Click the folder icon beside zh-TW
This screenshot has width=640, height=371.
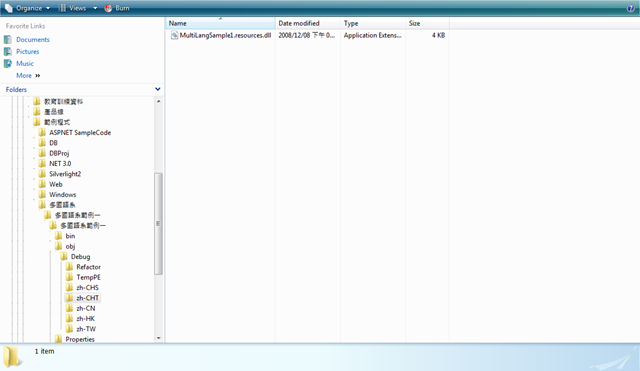[x=69, y=329]
